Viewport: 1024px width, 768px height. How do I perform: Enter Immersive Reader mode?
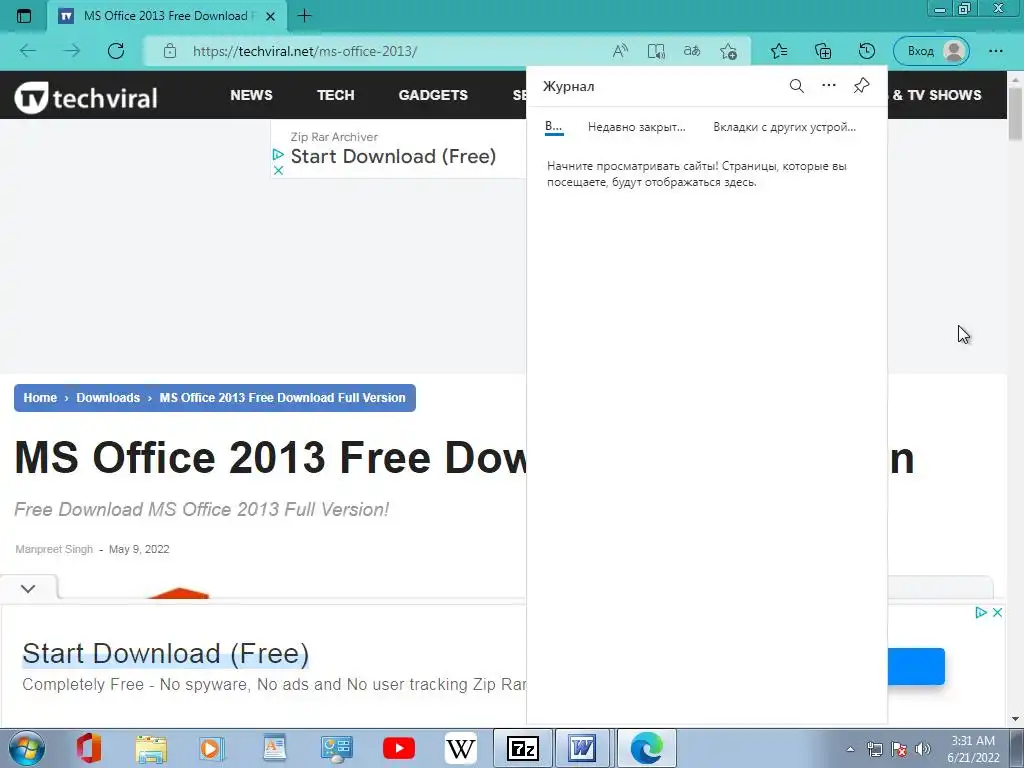[656, 51]
